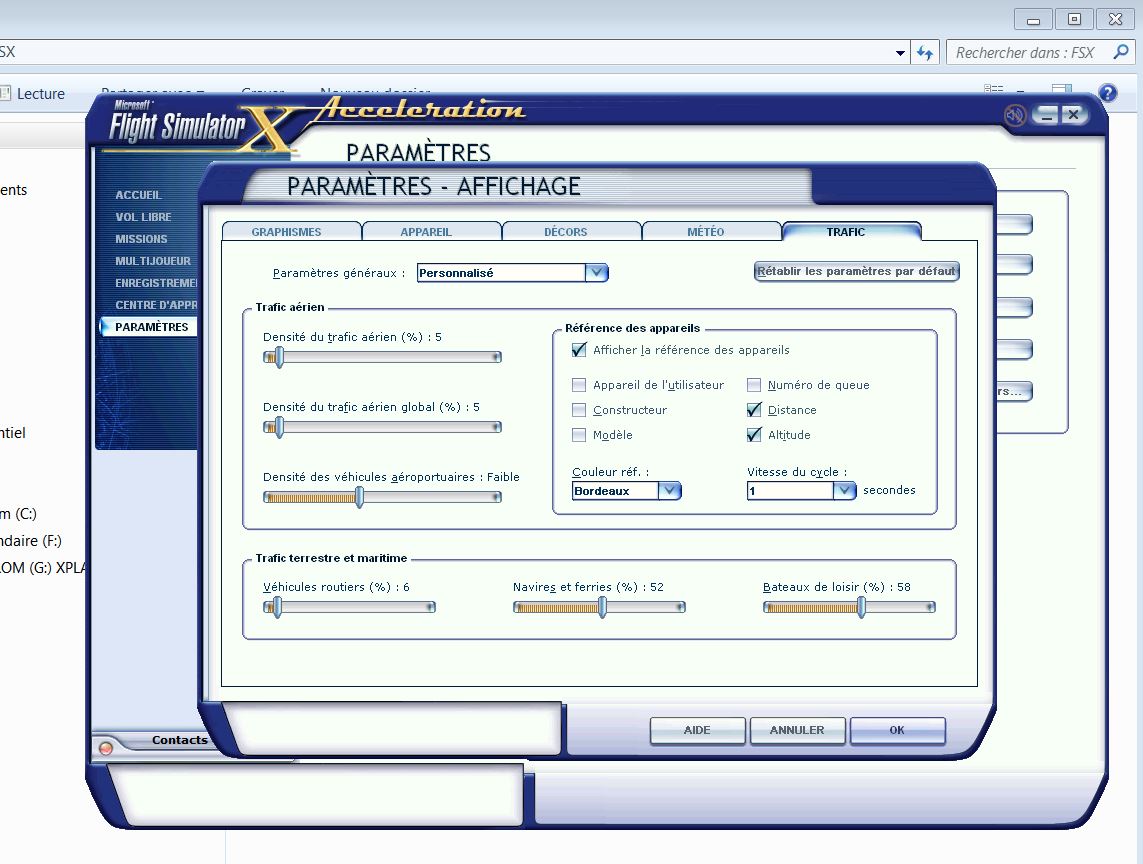
Task: Select PARAMÈTRES in the sidebar
Action: [x=149, y=327]
